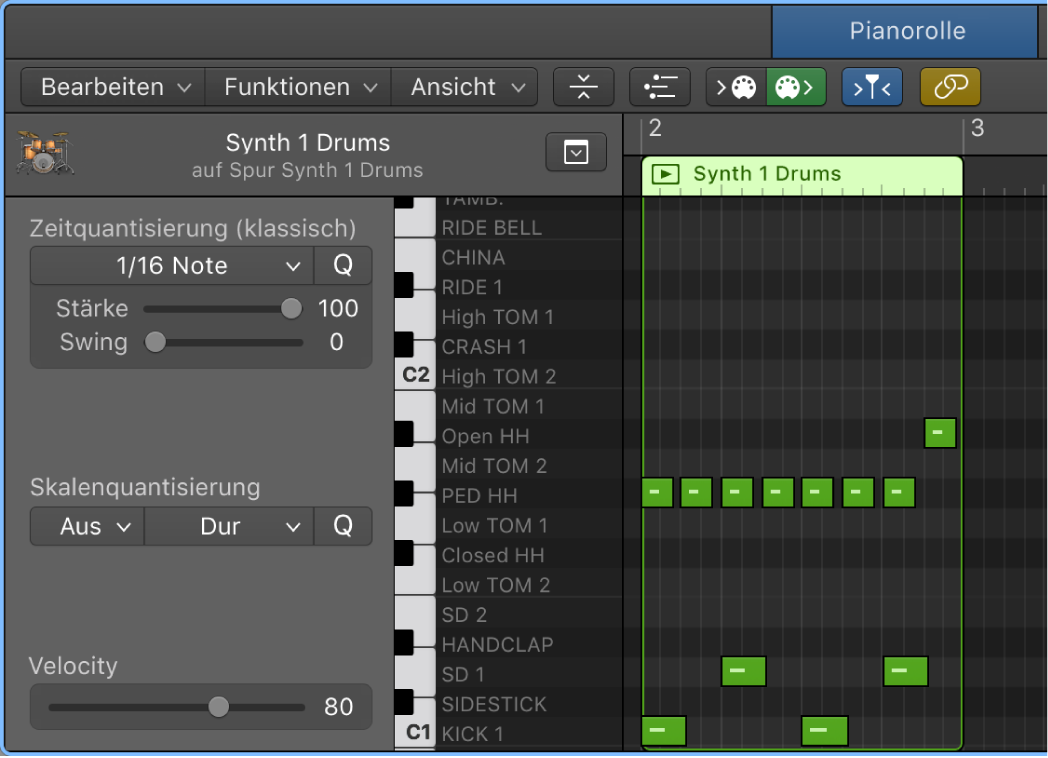Apply time quantization with Q button

point(342,266)
